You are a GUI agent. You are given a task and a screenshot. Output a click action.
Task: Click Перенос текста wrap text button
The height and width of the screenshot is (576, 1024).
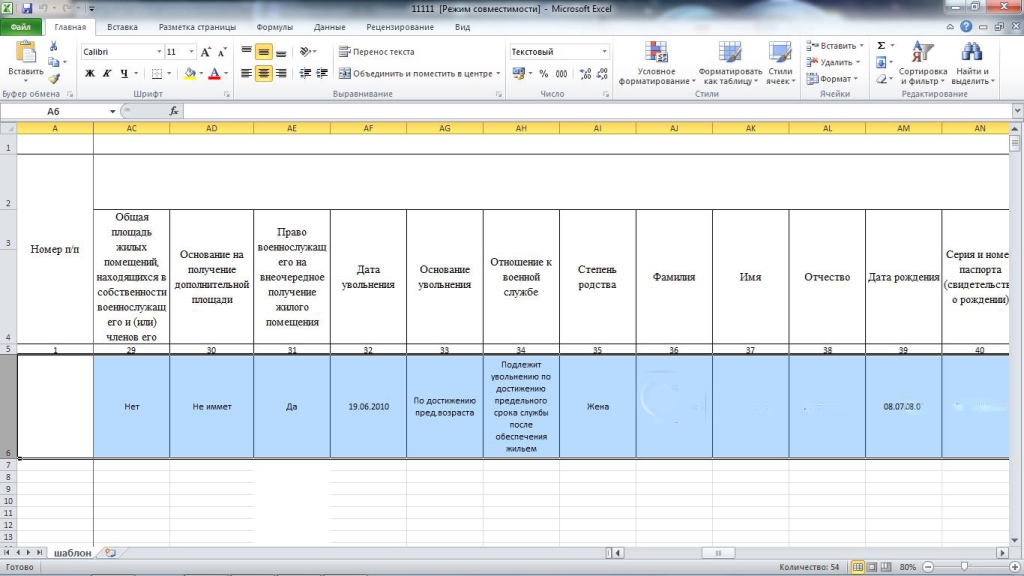[377, 52]
